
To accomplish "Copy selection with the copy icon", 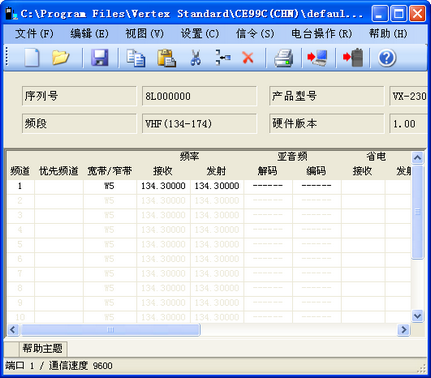I will tap(136, 58).
